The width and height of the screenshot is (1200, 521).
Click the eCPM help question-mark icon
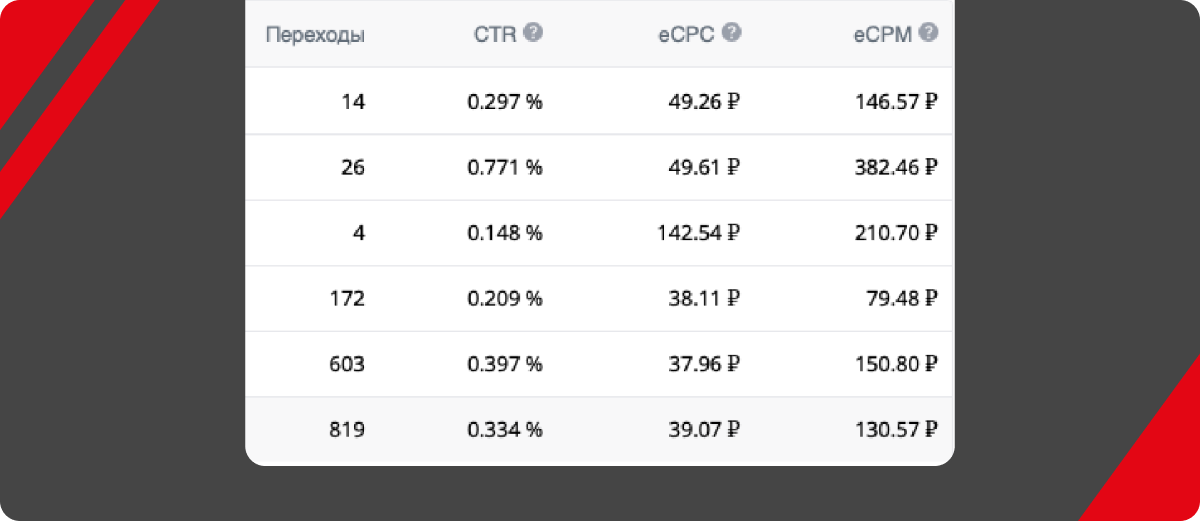click(929, 33)
